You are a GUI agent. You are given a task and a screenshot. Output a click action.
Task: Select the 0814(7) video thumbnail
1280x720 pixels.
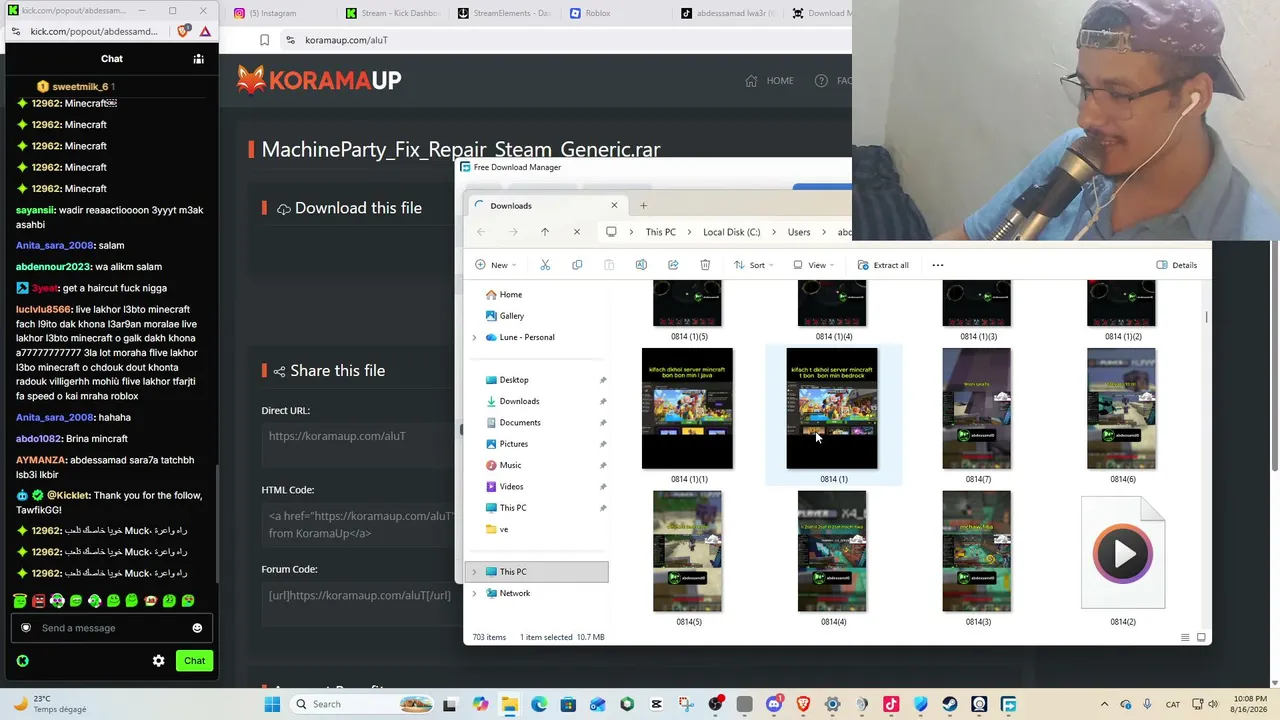click(x=977, y=408)
